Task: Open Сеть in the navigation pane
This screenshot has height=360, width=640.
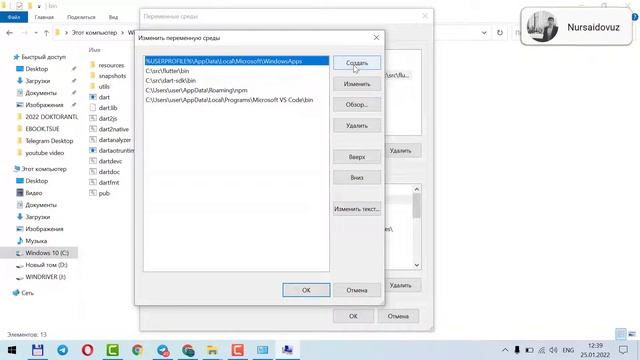Action: pyautogui.click(x=27, y=293)
